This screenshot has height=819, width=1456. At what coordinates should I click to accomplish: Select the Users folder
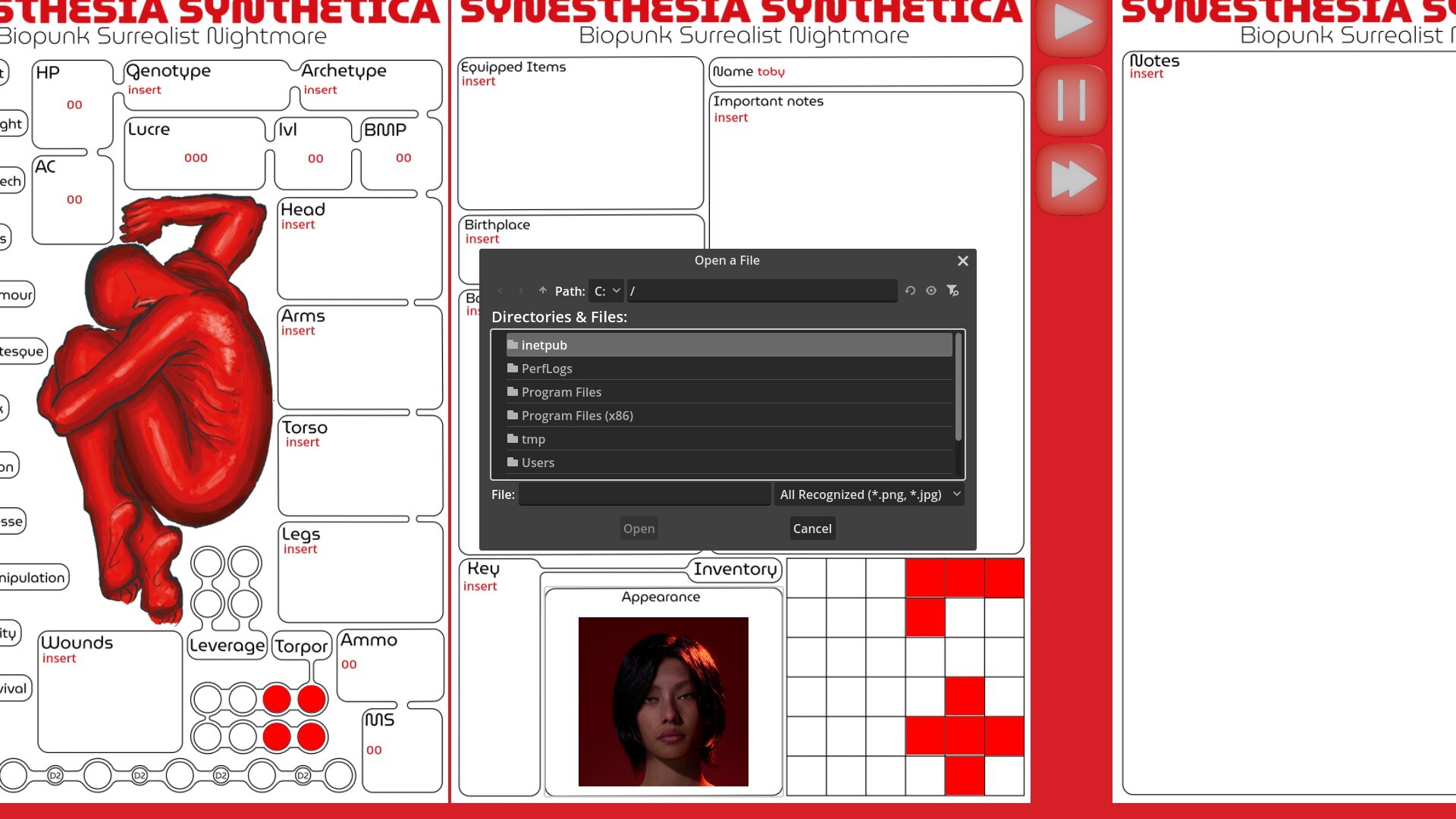(x=537, y=463)
